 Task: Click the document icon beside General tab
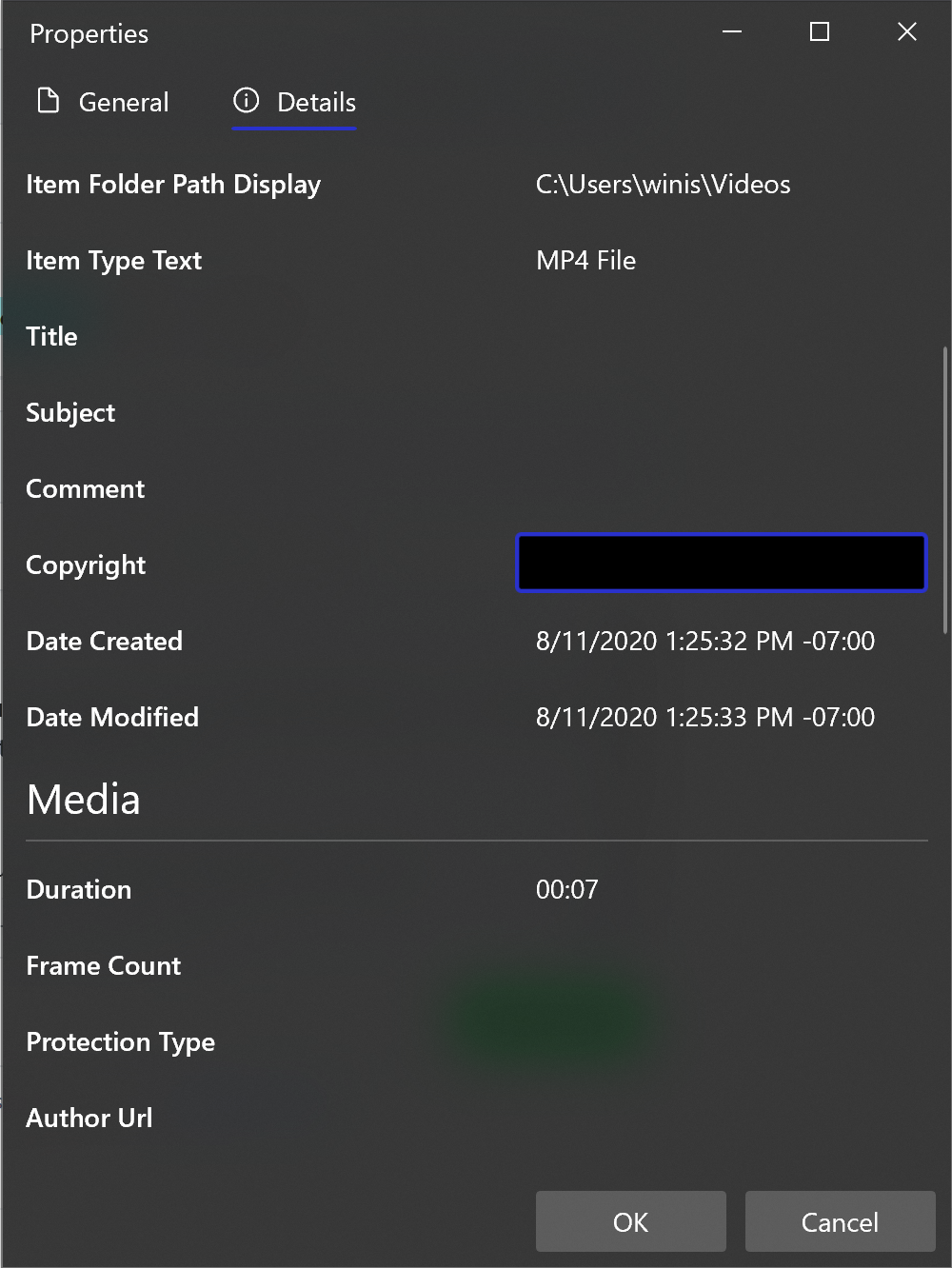pyautogui.click(x=48, y=100)
